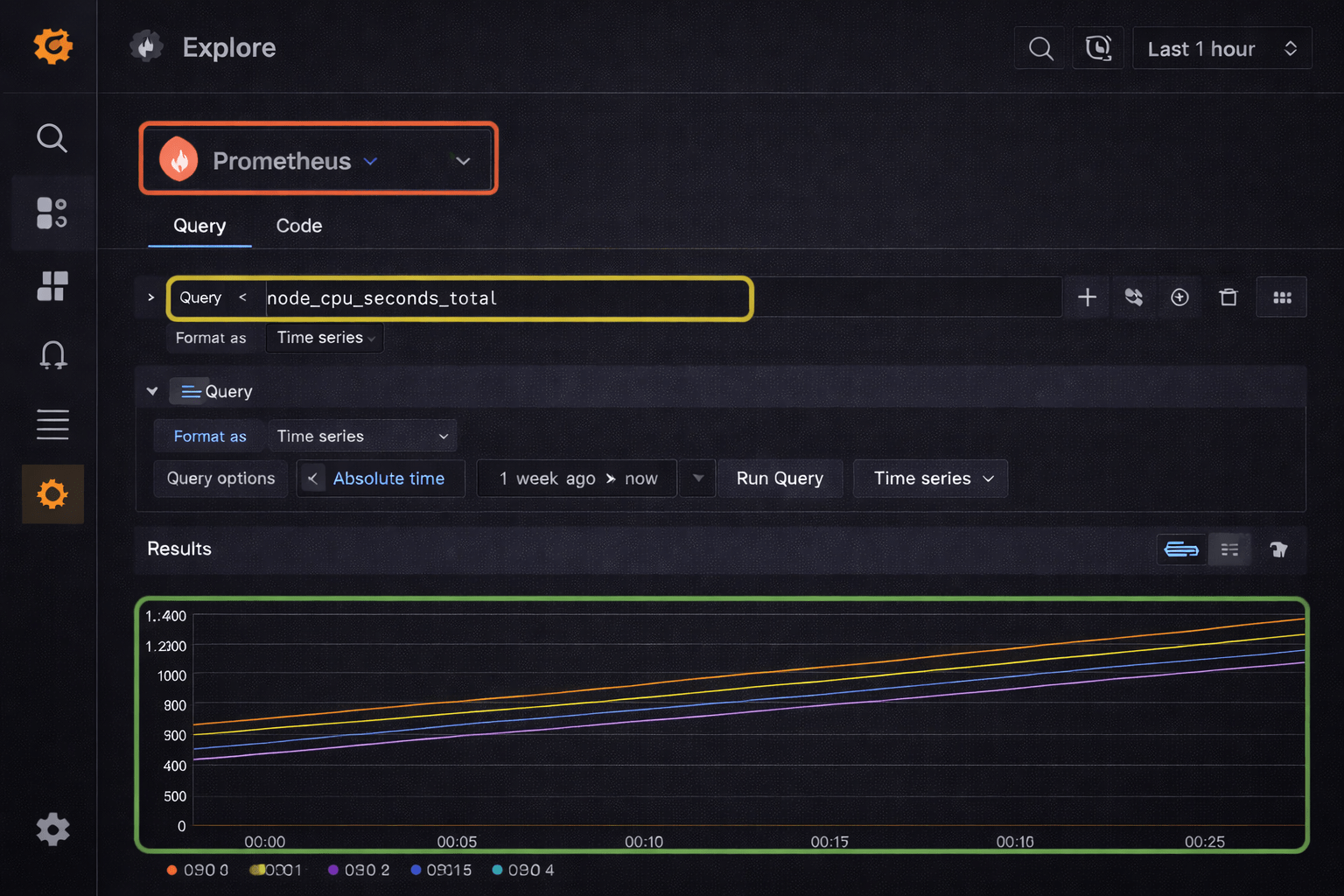Screen dimensions: 1344x896
Task: Open the Last 1 hour time picker
Action: (x=1222, y=48)
